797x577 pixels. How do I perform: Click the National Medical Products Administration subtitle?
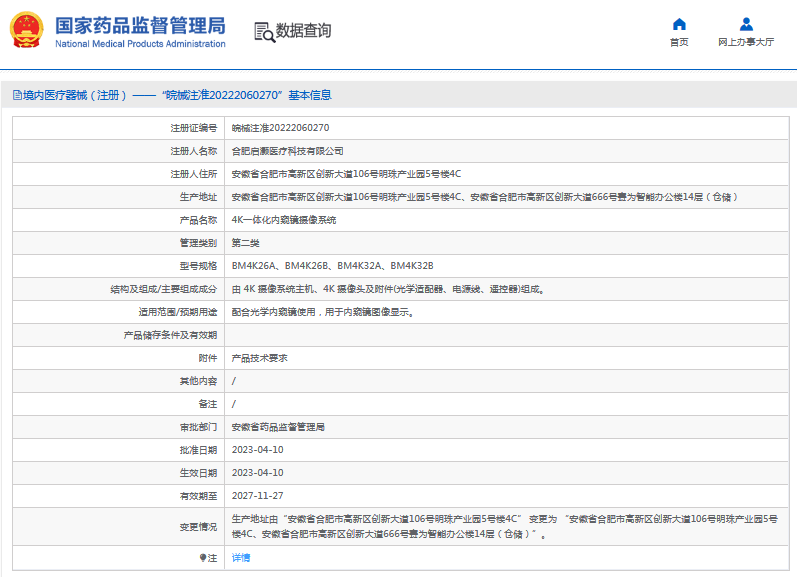tap(140, 44)
